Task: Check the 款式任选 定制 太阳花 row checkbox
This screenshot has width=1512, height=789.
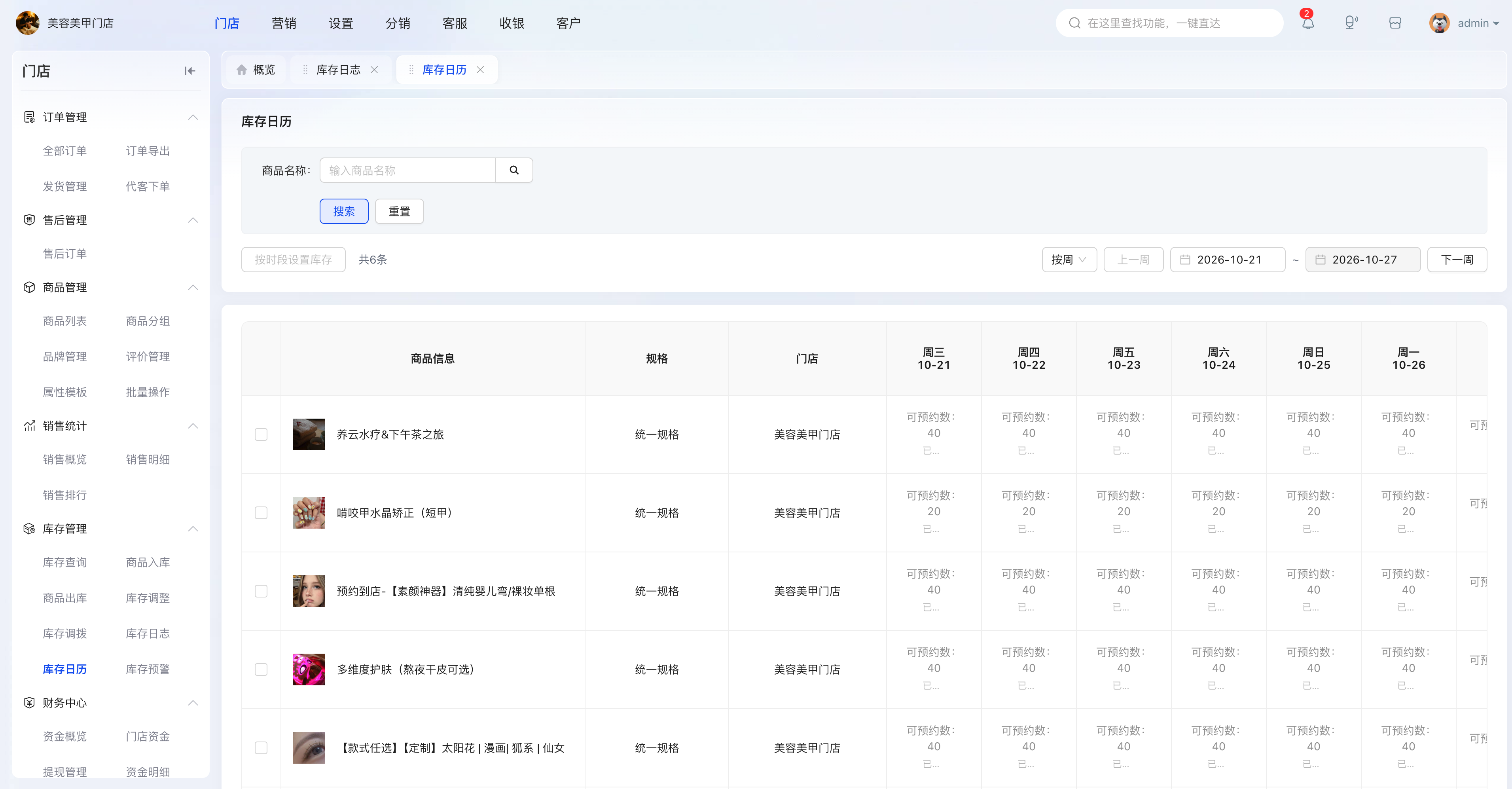Action: coord(261,748)
